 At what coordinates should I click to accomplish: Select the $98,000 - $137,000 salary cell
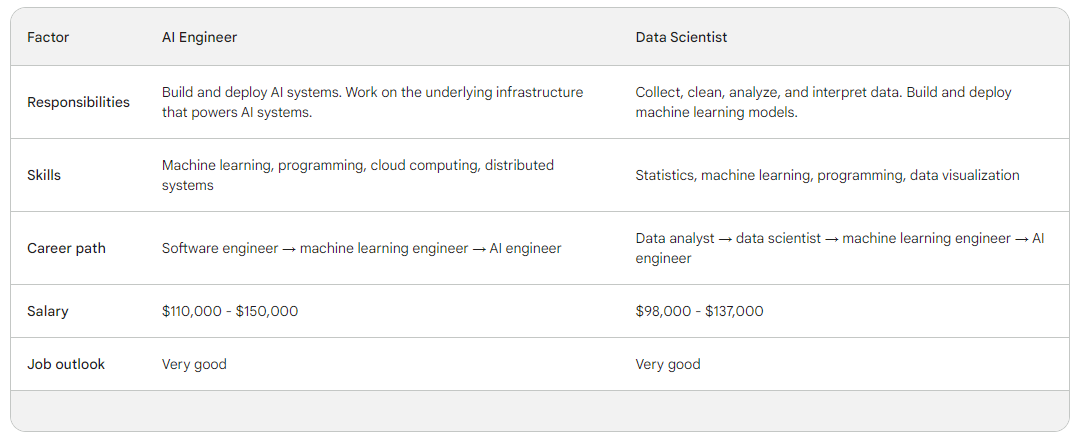click(x=699, y=311)
